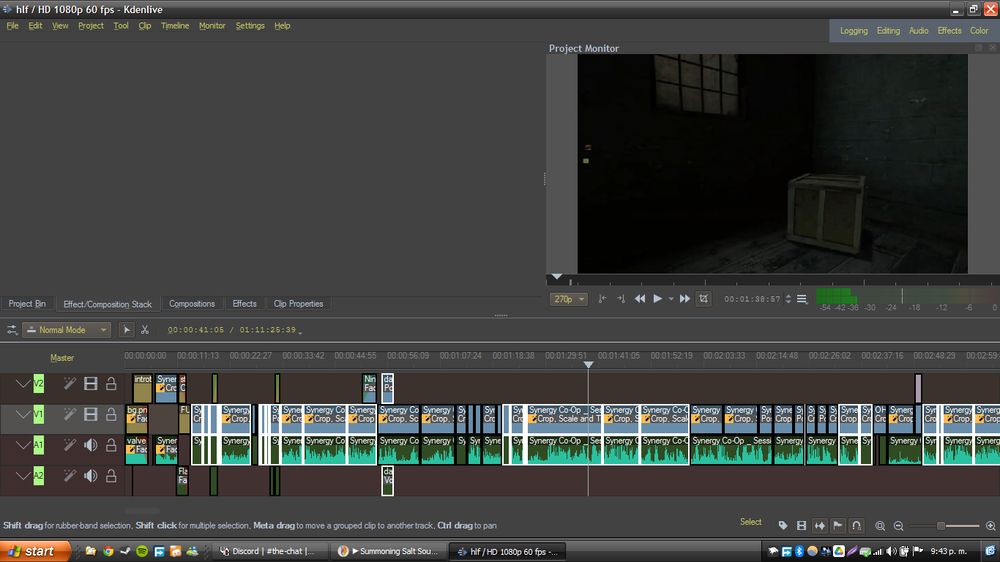Switch to the Audio workspace layout

(918, 31)
